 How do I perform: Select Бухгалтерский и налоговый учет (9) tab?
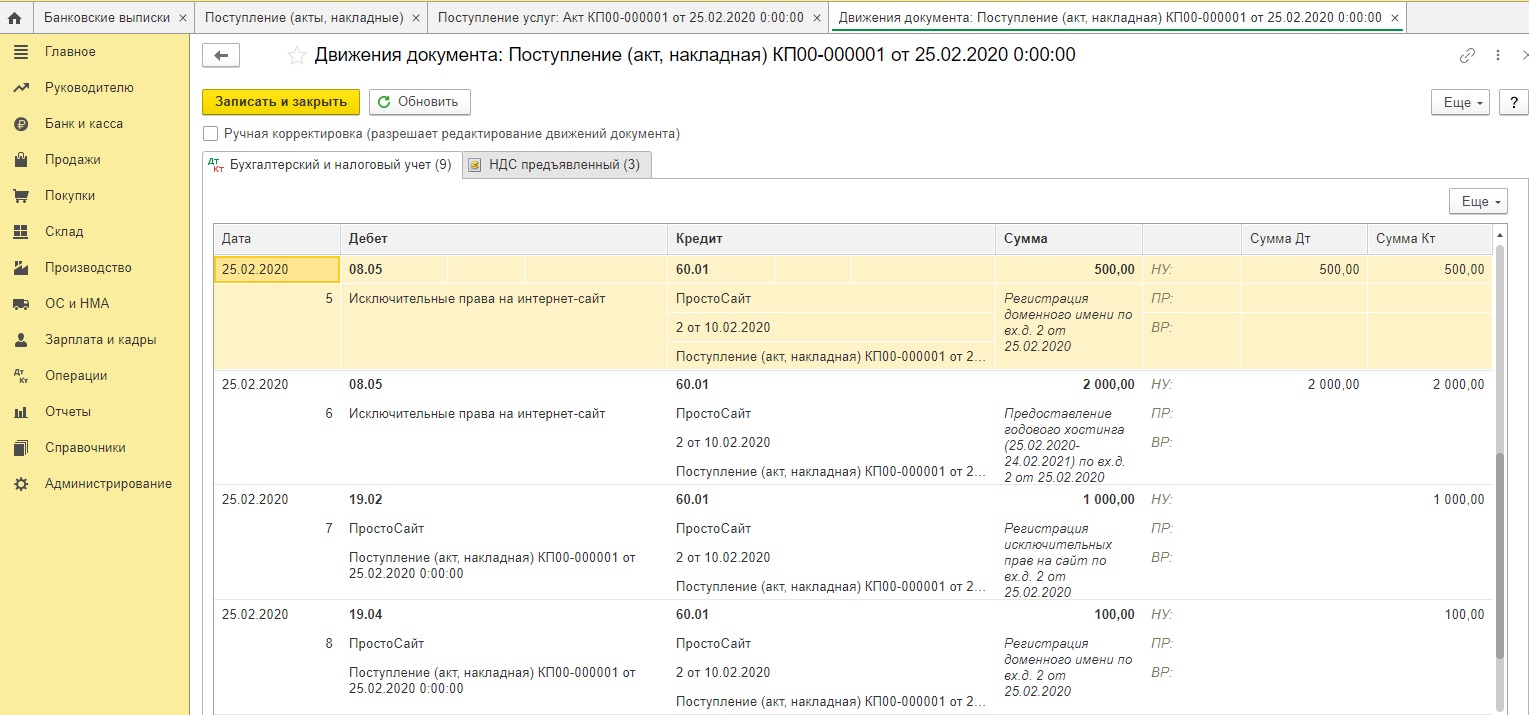pyautogui.click(x=332, y=165)
